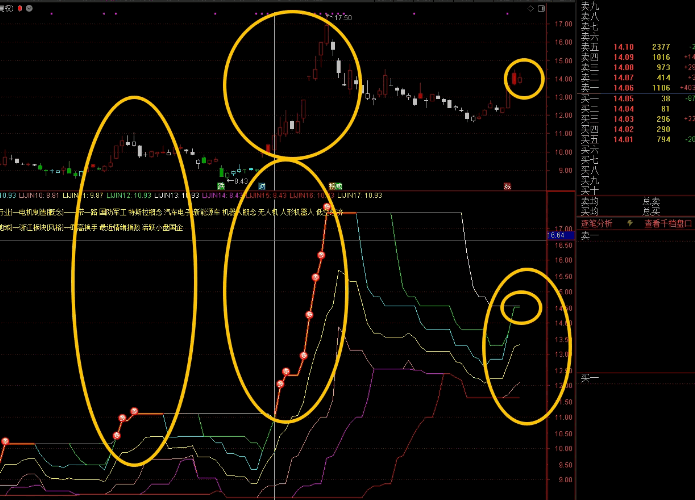This screenshot has height=500, width=695.
Task: Select the sell-four price 14.09
Action: 624,57
